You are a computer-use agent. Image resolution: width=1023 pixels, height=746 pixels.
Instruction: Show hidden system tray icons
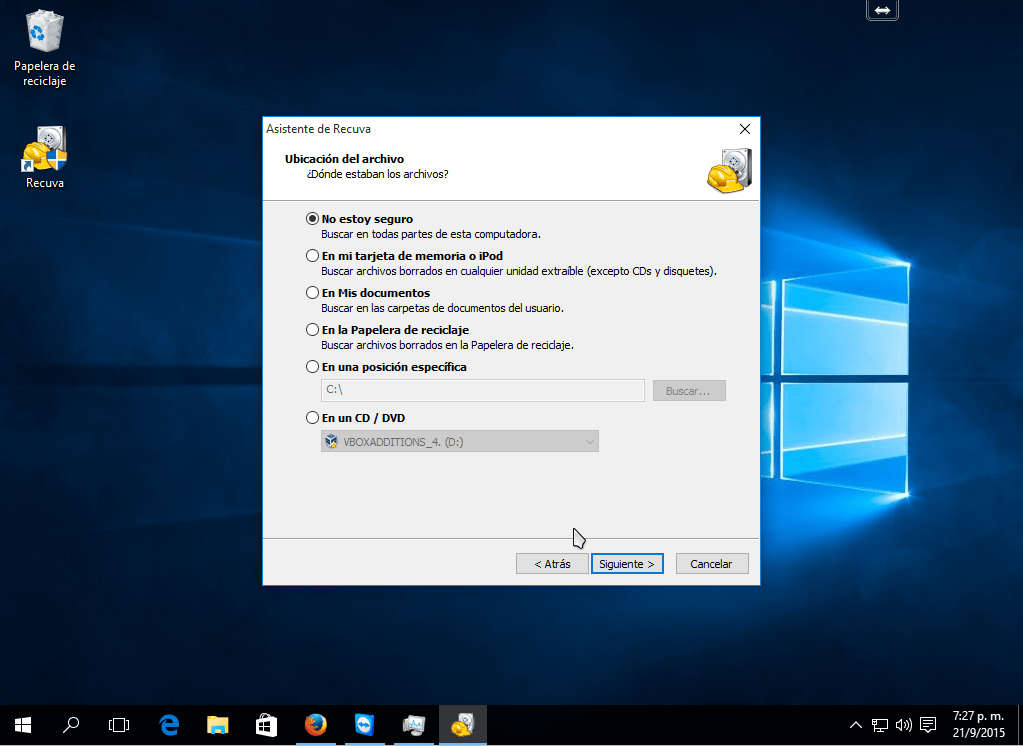(x=856, y=725)
